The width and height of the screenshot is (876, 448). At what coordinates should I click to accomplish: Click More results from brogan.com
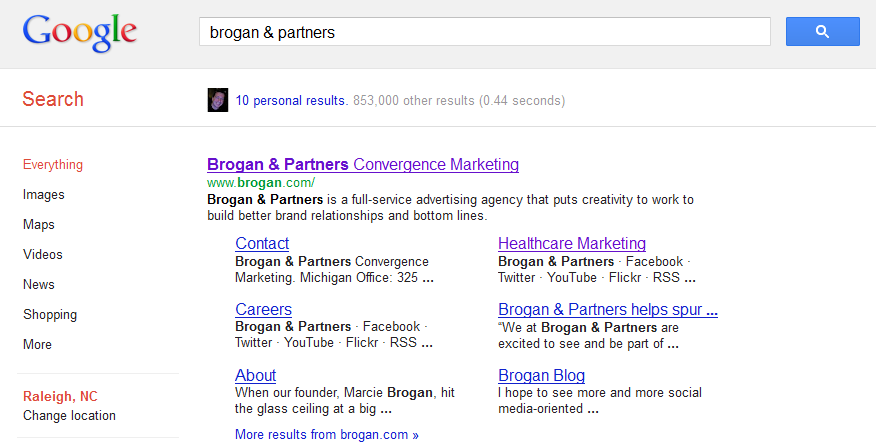(327, 435)
